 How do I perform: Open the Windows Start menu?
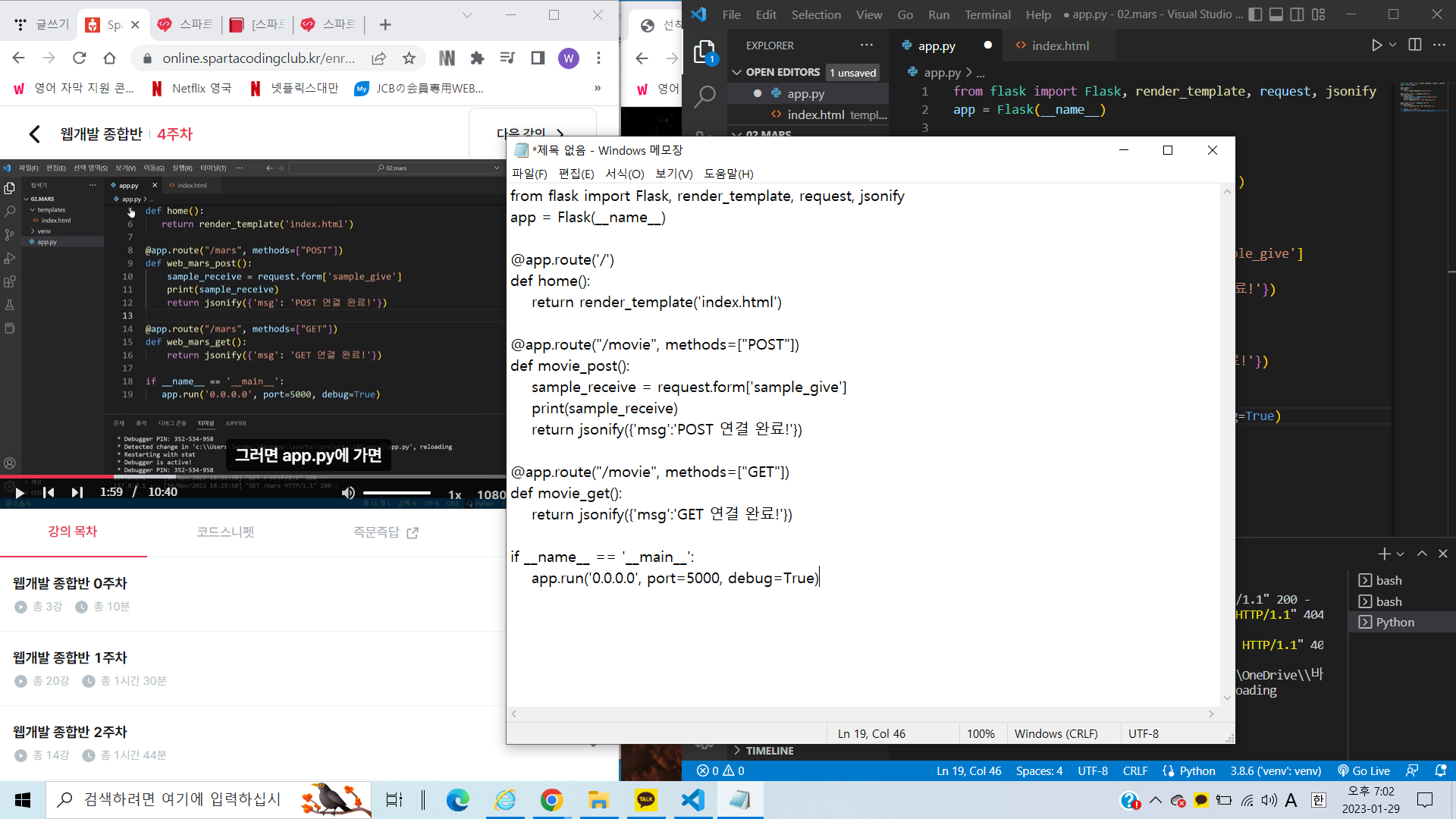click(x=23, y=800)
